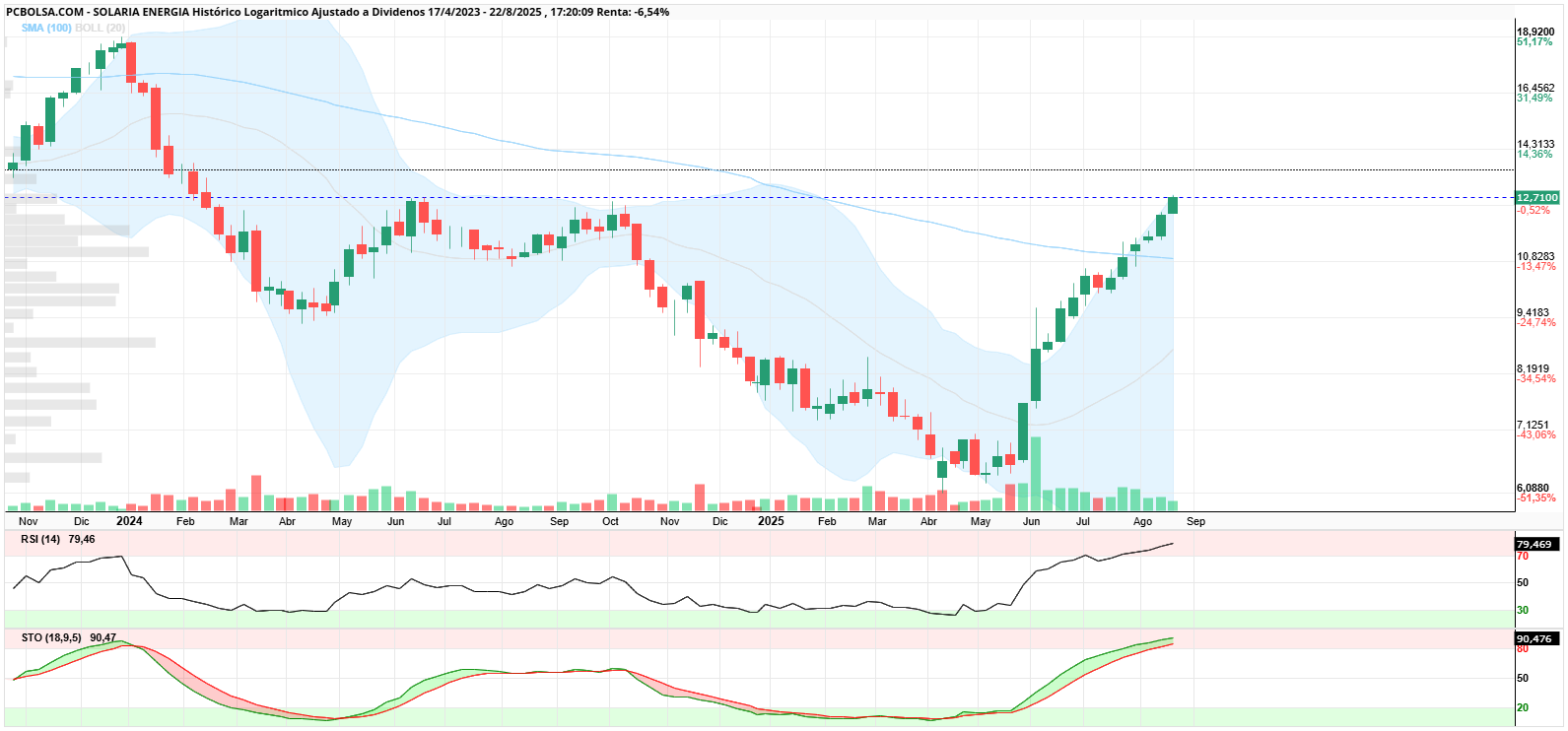The width and height of the screenshot is (1568, 731).
Task: Click the 2024 year marker on time axis
Action: click(129, 521)
